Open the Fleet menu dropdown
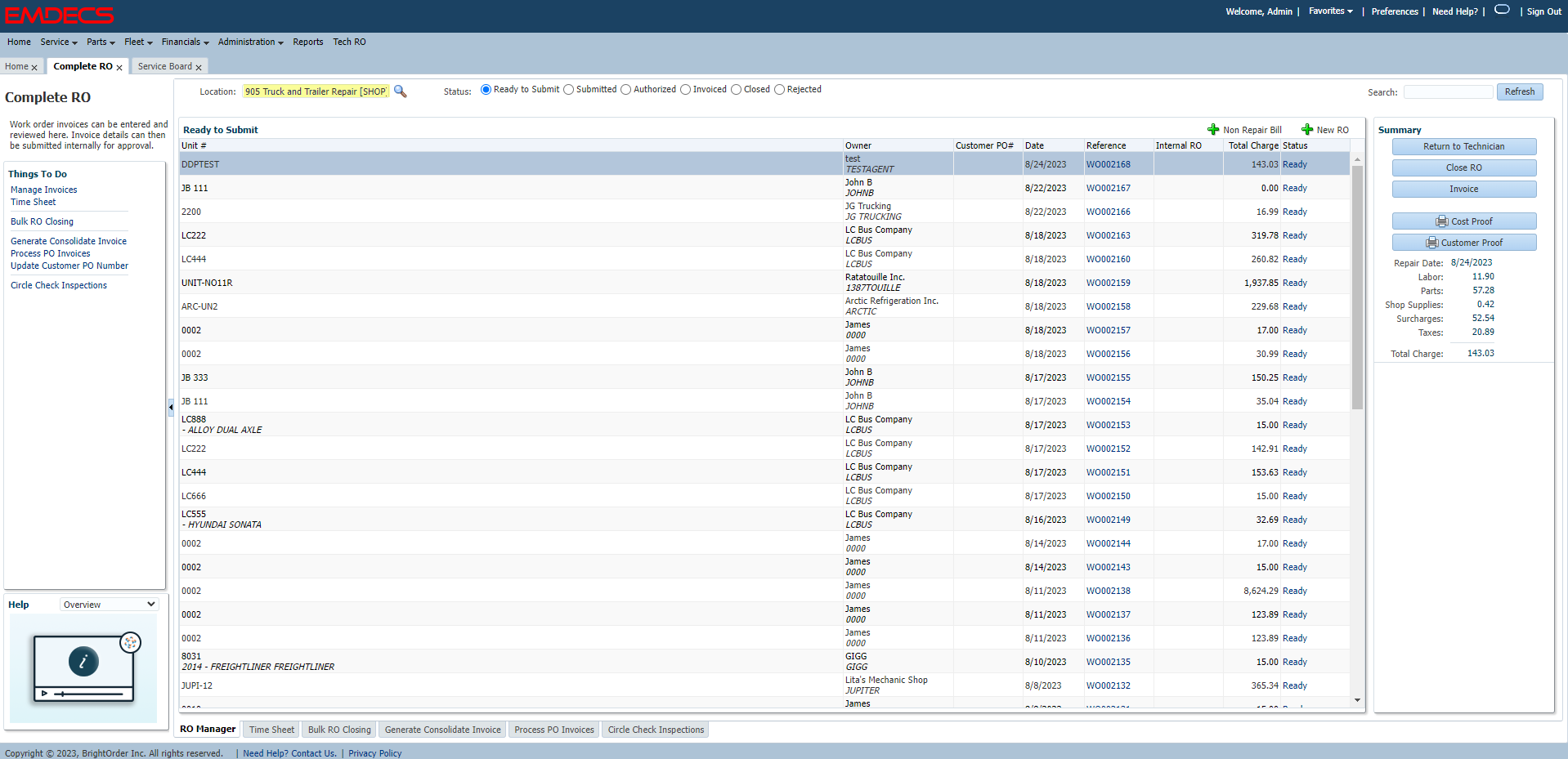 click(138, 42)
